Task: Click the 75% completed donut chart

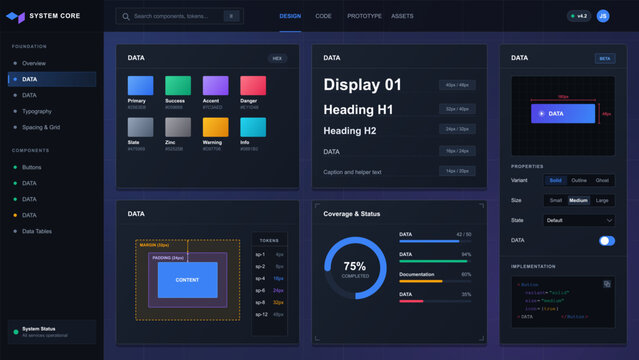Action: click(x=355, y=268)
